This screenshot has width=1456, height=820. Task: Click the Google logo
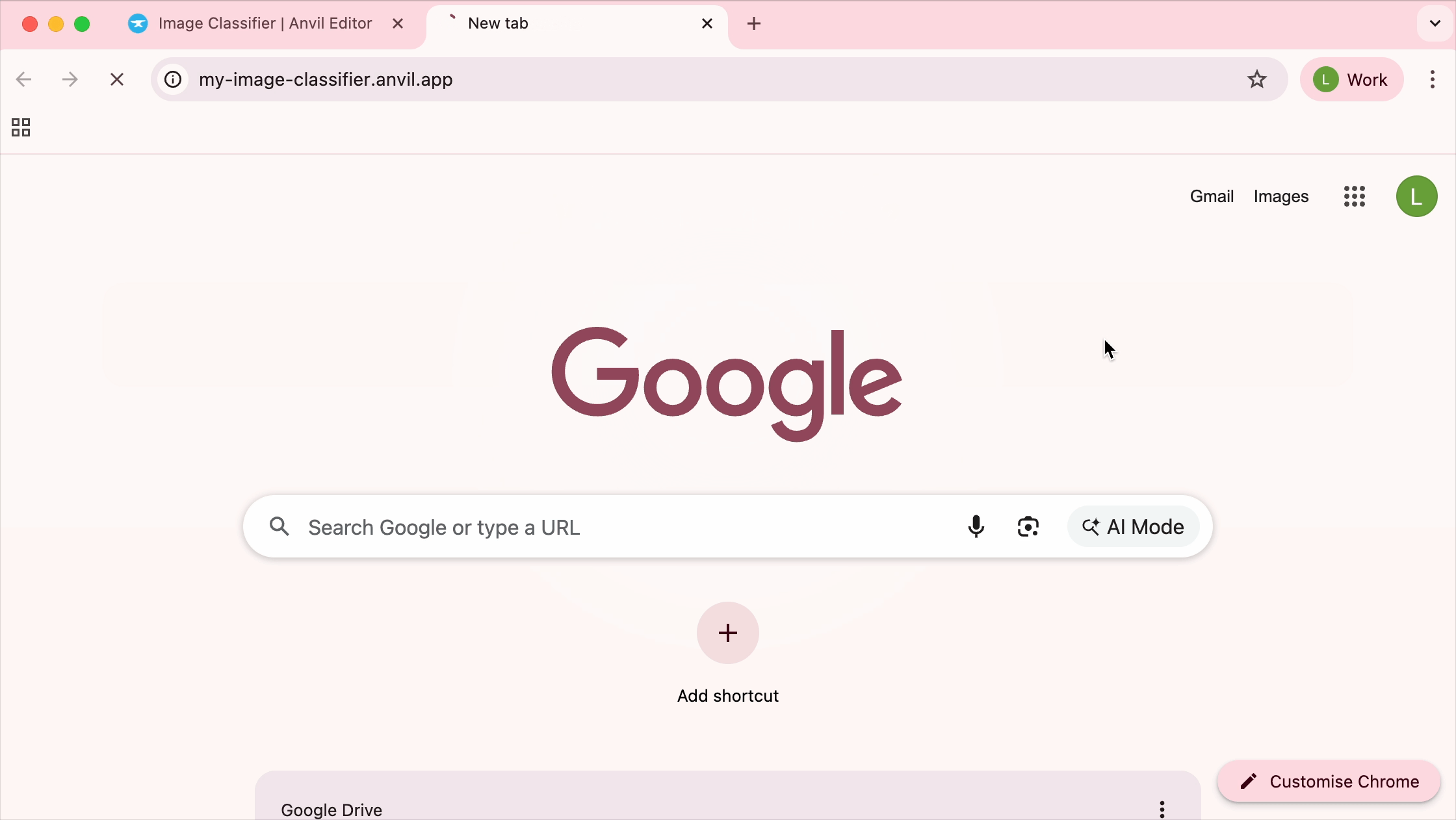[x=727, y=383]
